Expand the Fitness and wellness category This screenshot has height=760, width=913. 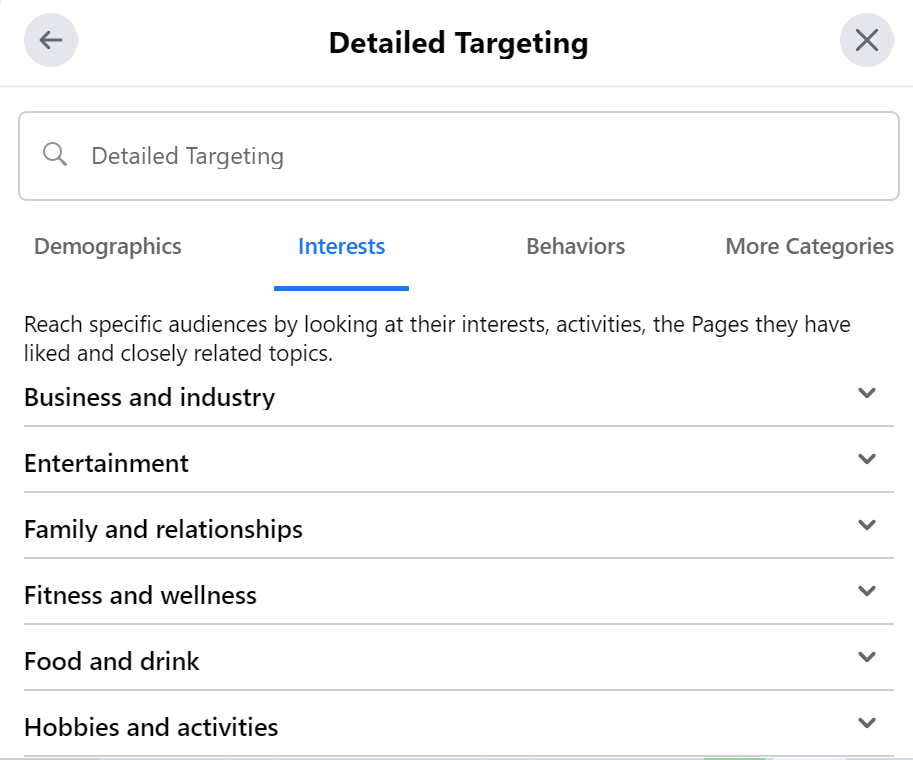tap(866, 591)
